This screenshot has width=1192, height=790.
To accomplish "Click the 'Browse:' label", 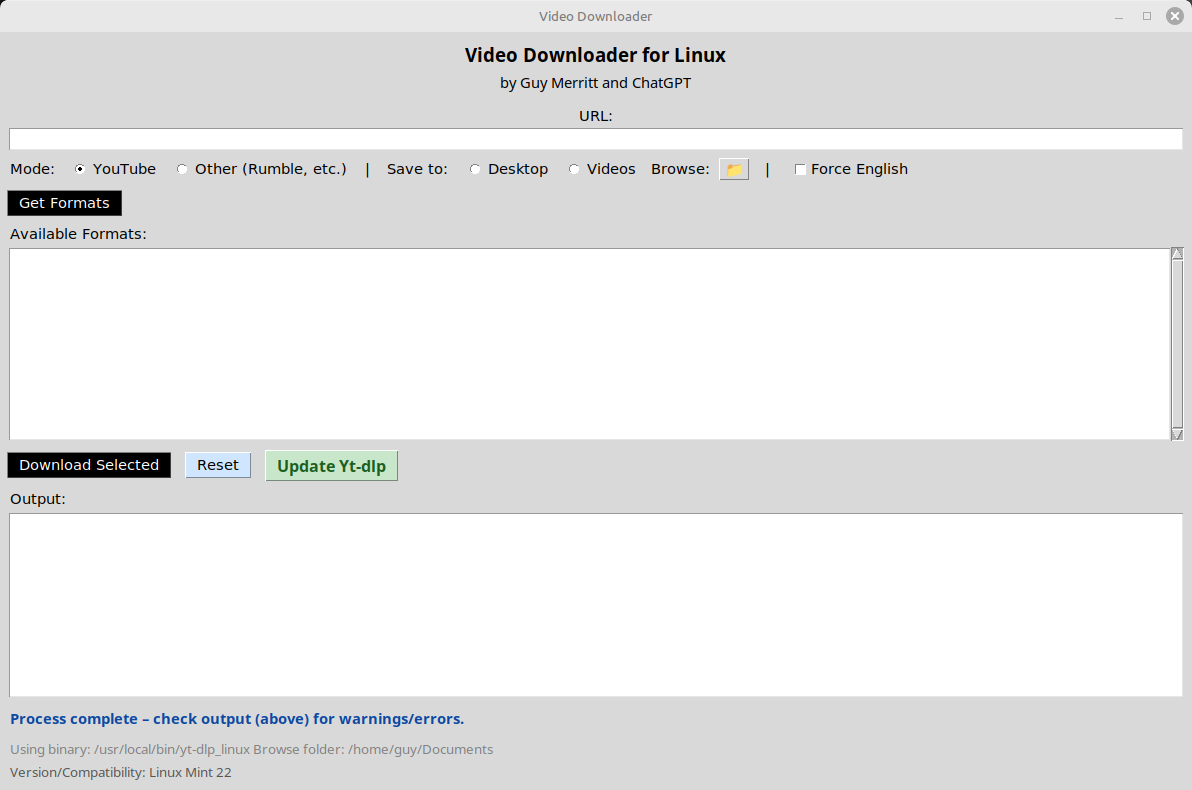I will (x=680, y=169).
